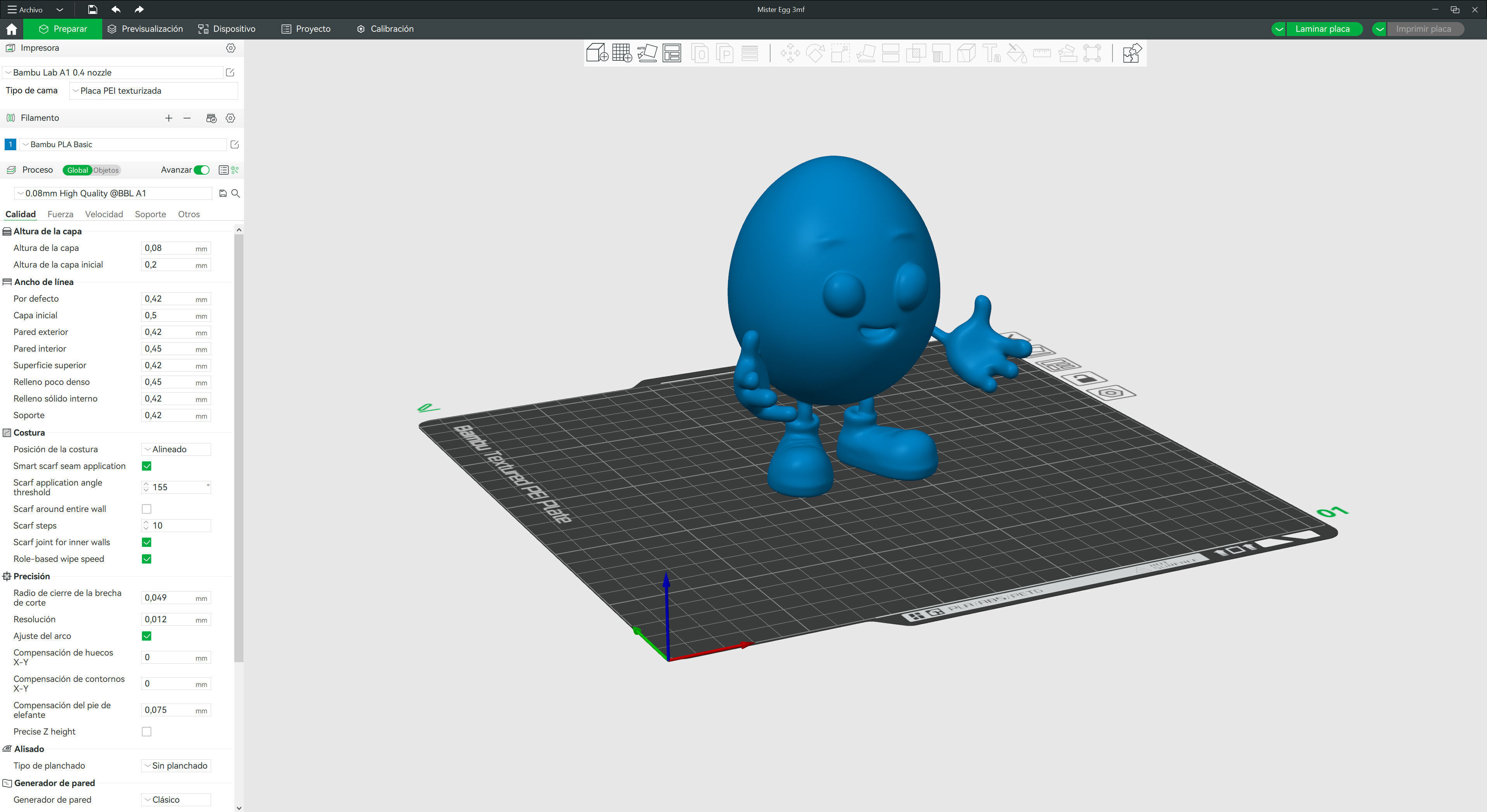This screenshot has width=1487, height=812.
Task: Open the Laminar placa dropdown arrow
Action: tap(1279, 29)
